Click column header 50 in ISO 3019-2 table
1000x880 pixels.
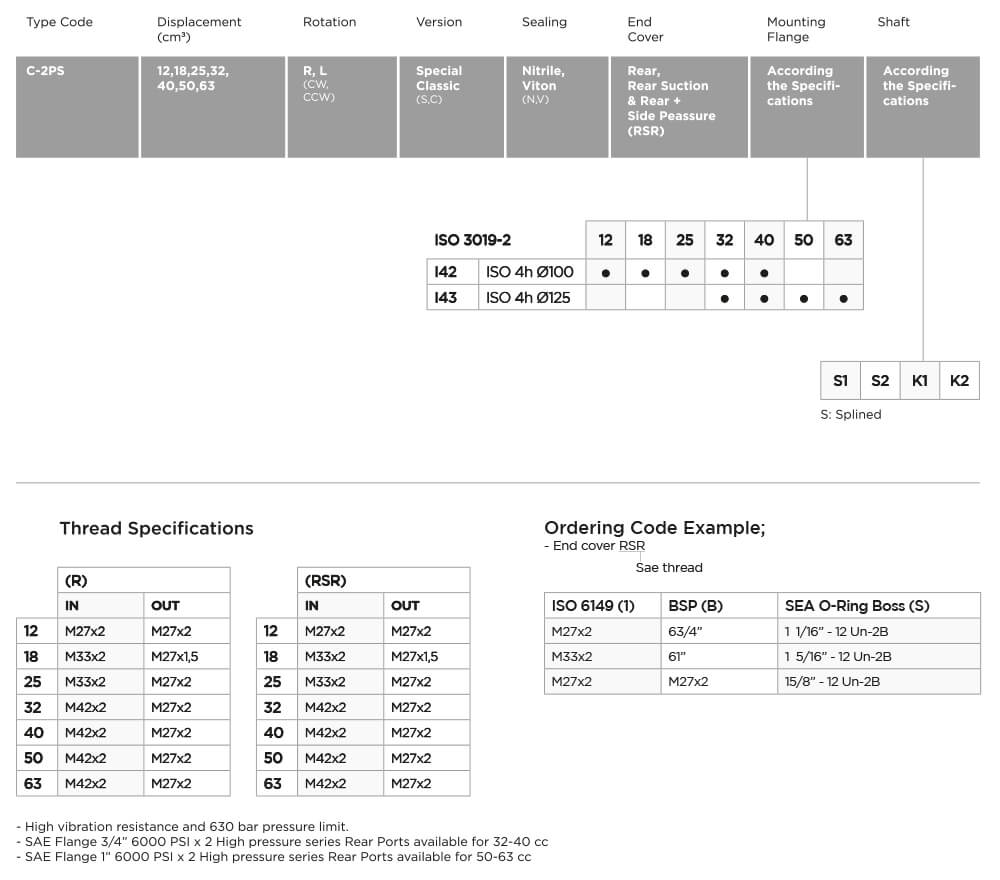[804, 240]
